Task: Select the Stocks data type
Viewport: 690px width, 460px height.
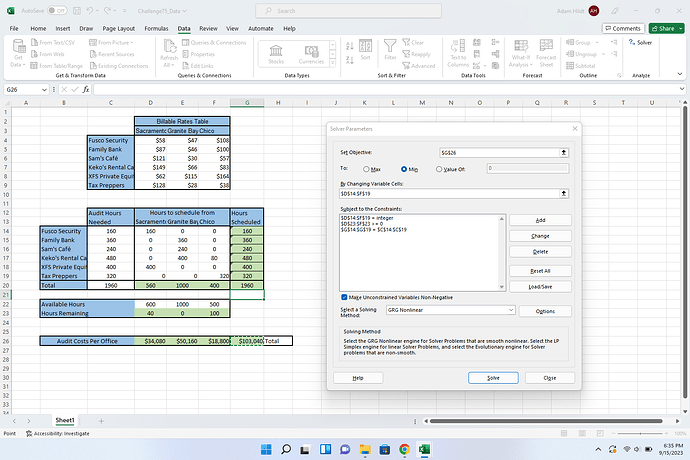Action: (276, 54)
